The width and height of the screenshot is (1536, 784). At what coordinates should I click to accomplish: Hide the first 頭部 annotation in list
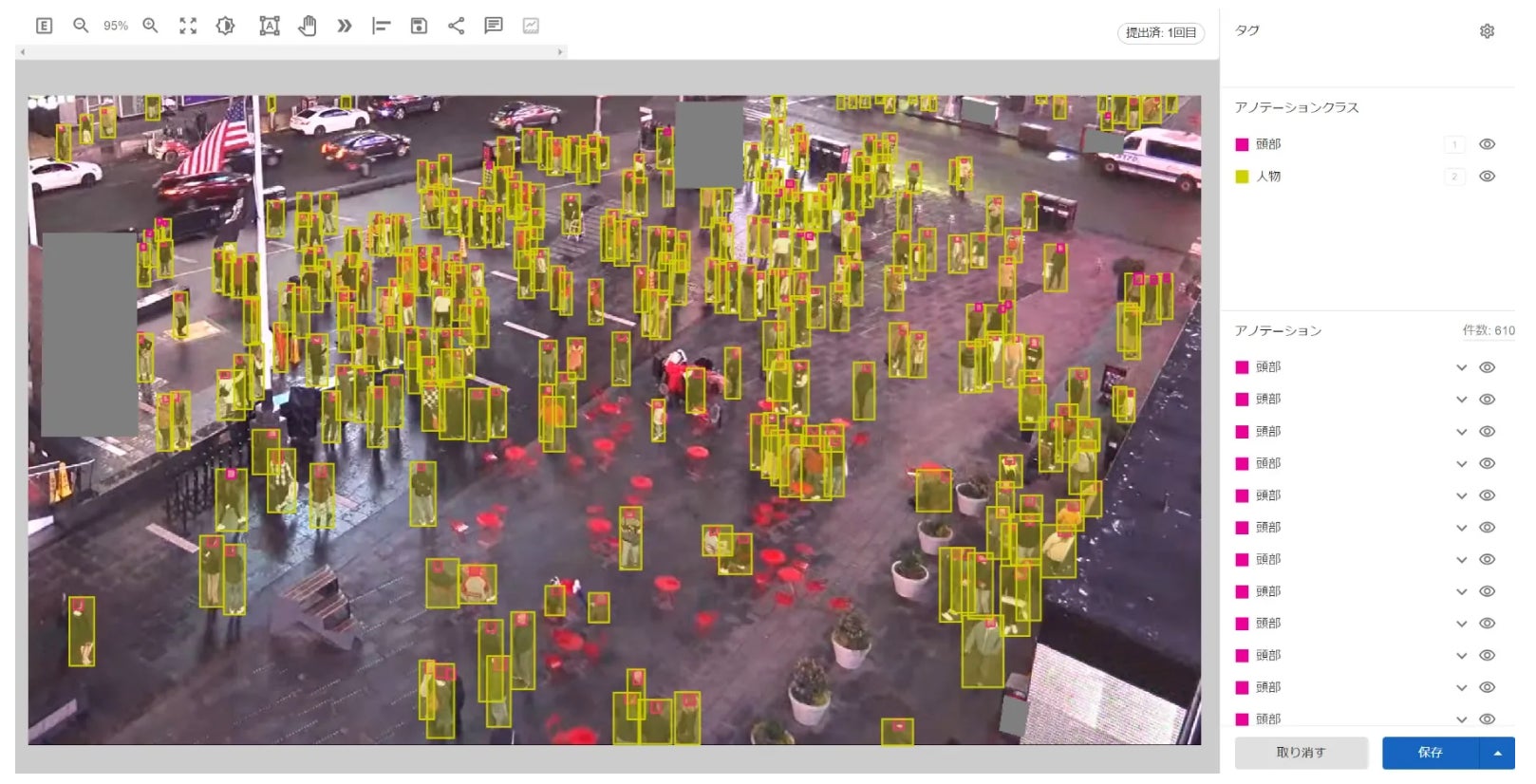1487,367
